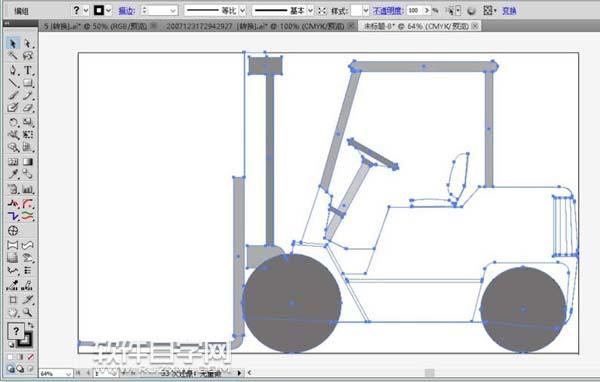Set fill to None red-slash button
600x382 pixels.
31,357
